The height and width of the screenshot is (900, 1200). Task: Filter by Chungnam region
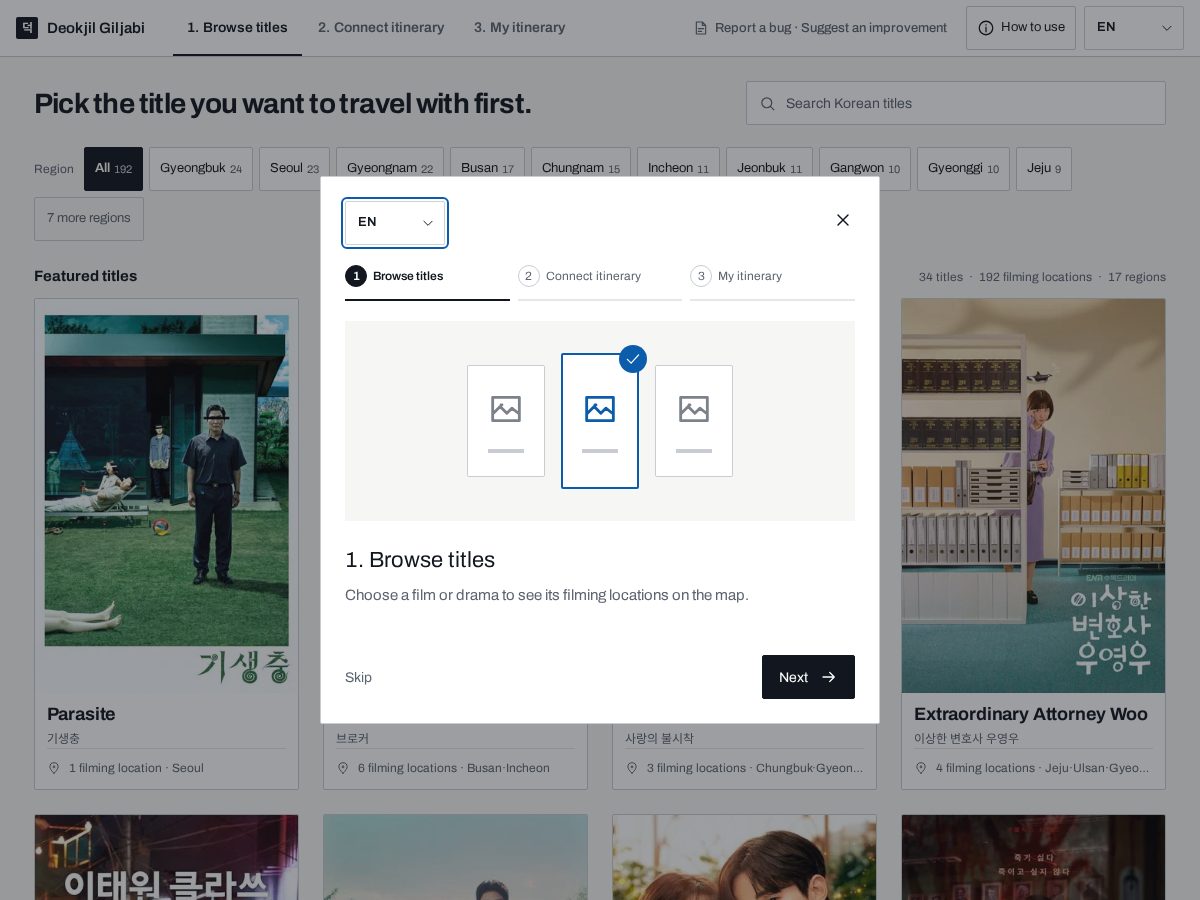tap(581, 169)
